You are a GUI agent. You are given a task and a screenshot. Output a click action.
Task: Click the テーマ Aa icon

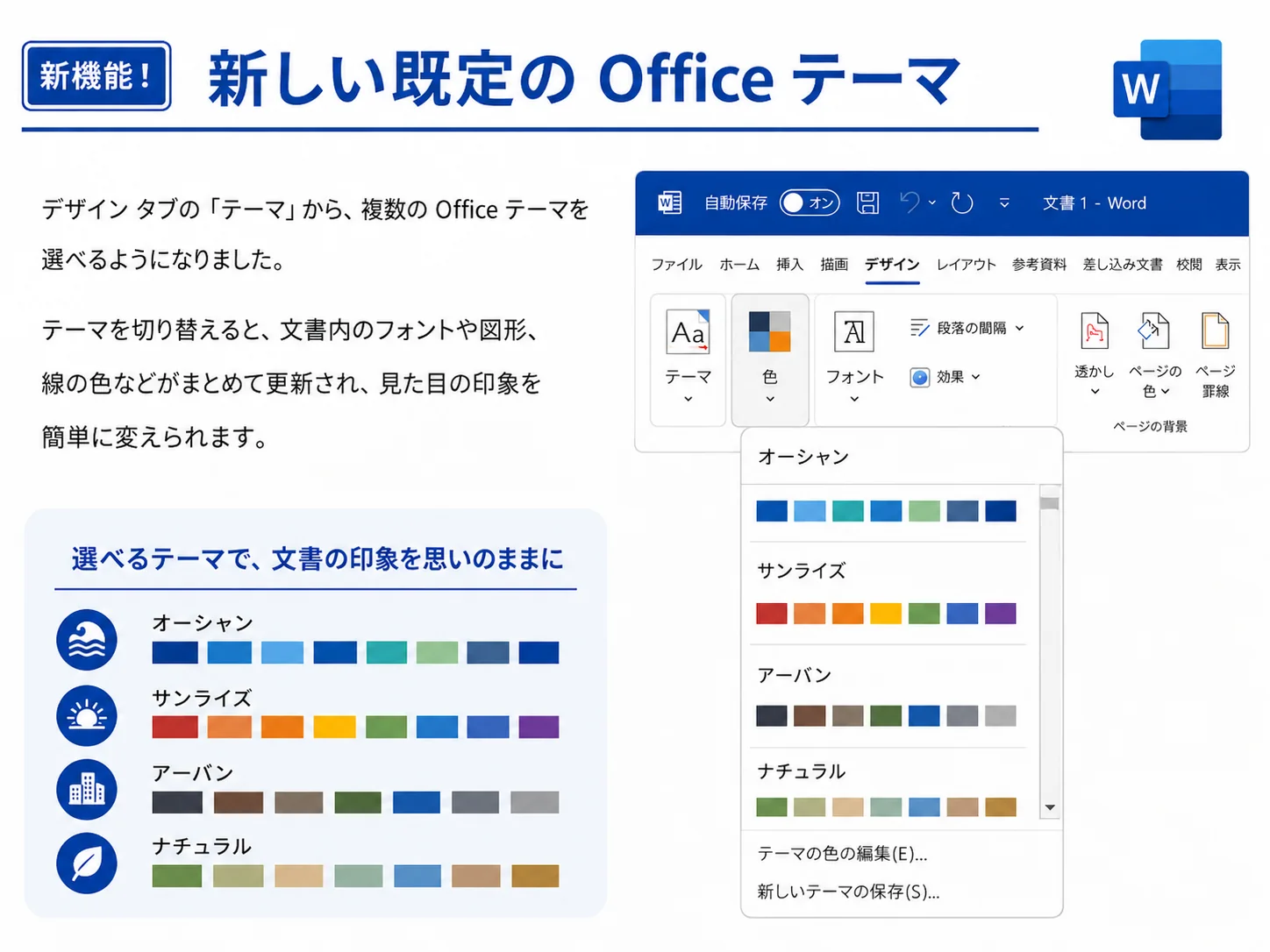click(x=688, y=331)
